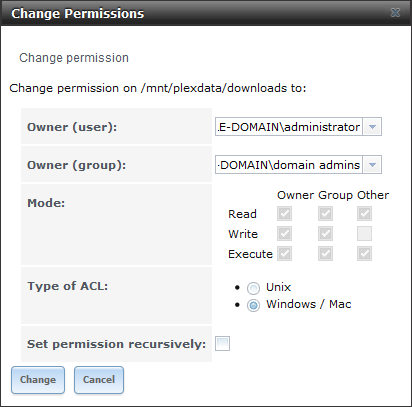The width and height of the screenshot is (412, 407).
Task: Enable Other Write permission checkbox
Action: pos(364,234)
